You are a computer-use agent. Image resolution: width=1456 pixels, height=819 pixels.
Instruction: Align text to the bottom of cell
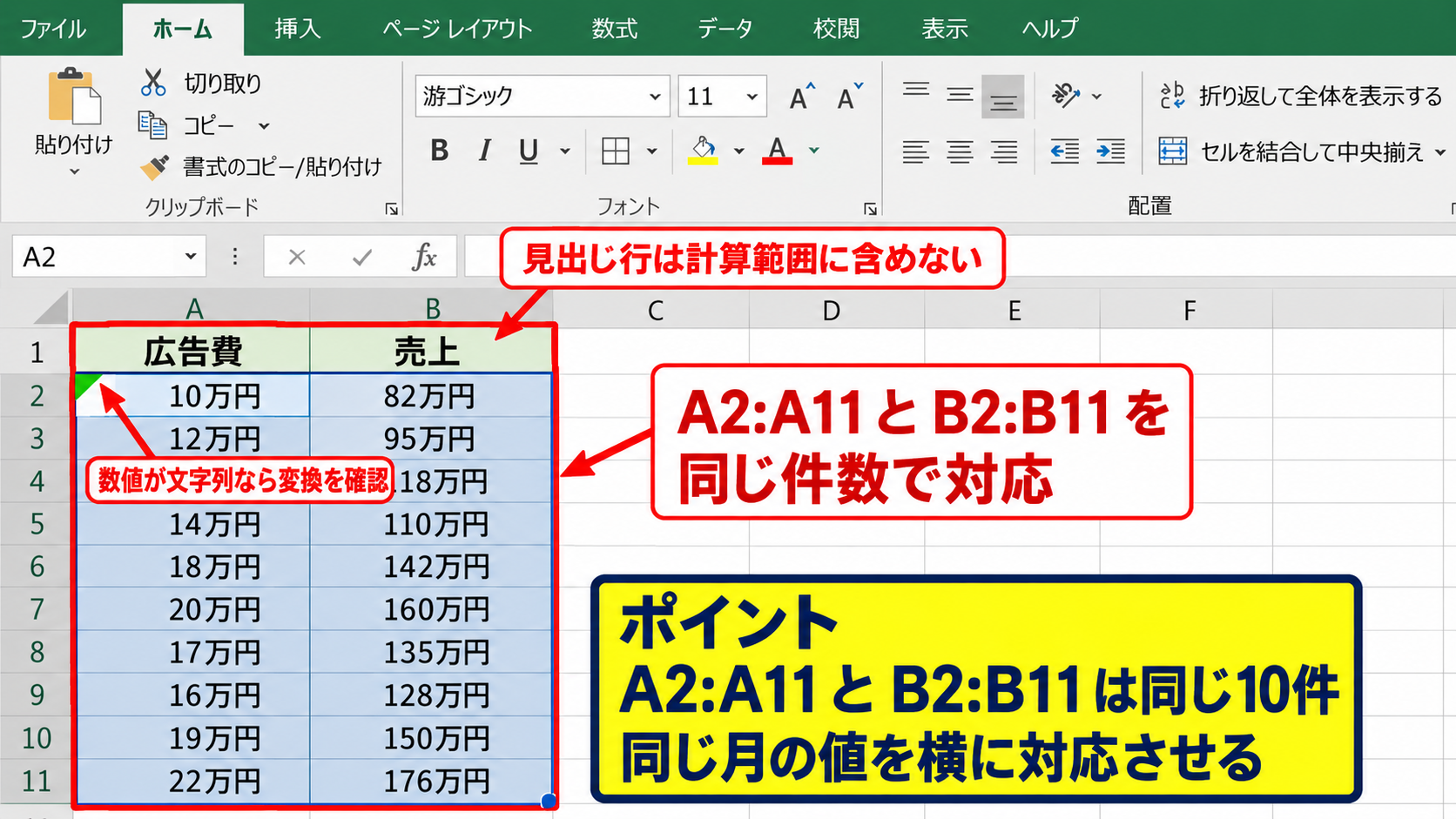coord(1003,96)
